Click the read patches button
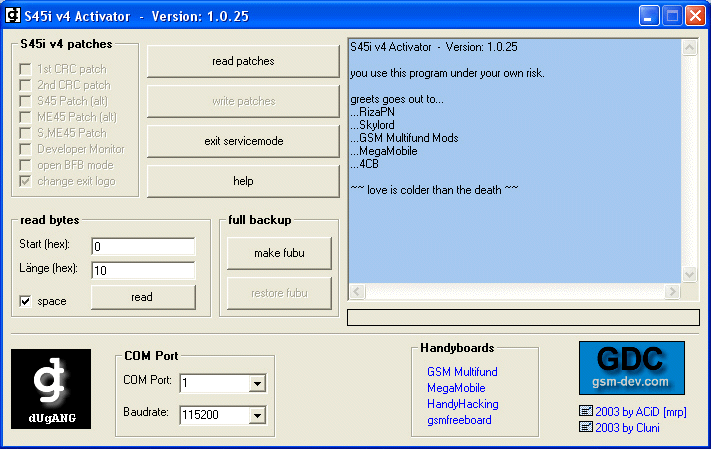711x449 pixels. click(243, 61)
